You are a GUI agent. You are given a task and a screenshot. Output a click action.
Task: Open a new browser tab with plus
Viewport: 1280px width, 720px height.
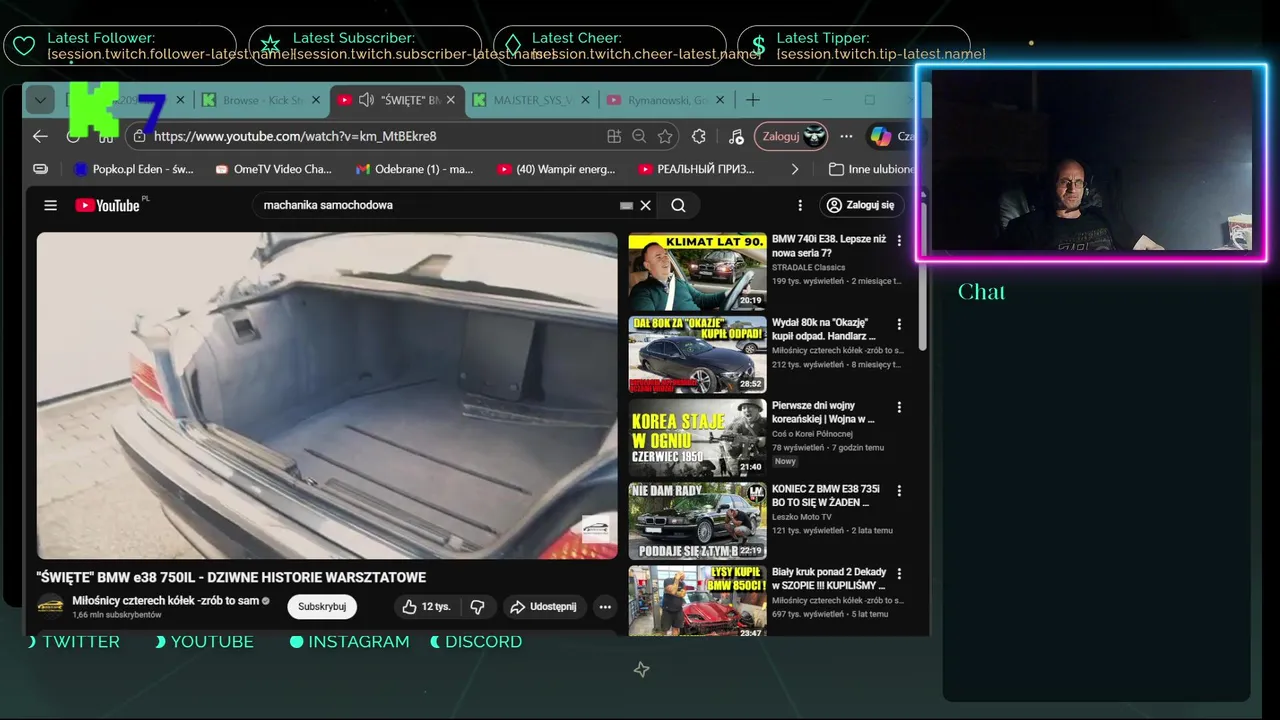coord(753,100)
